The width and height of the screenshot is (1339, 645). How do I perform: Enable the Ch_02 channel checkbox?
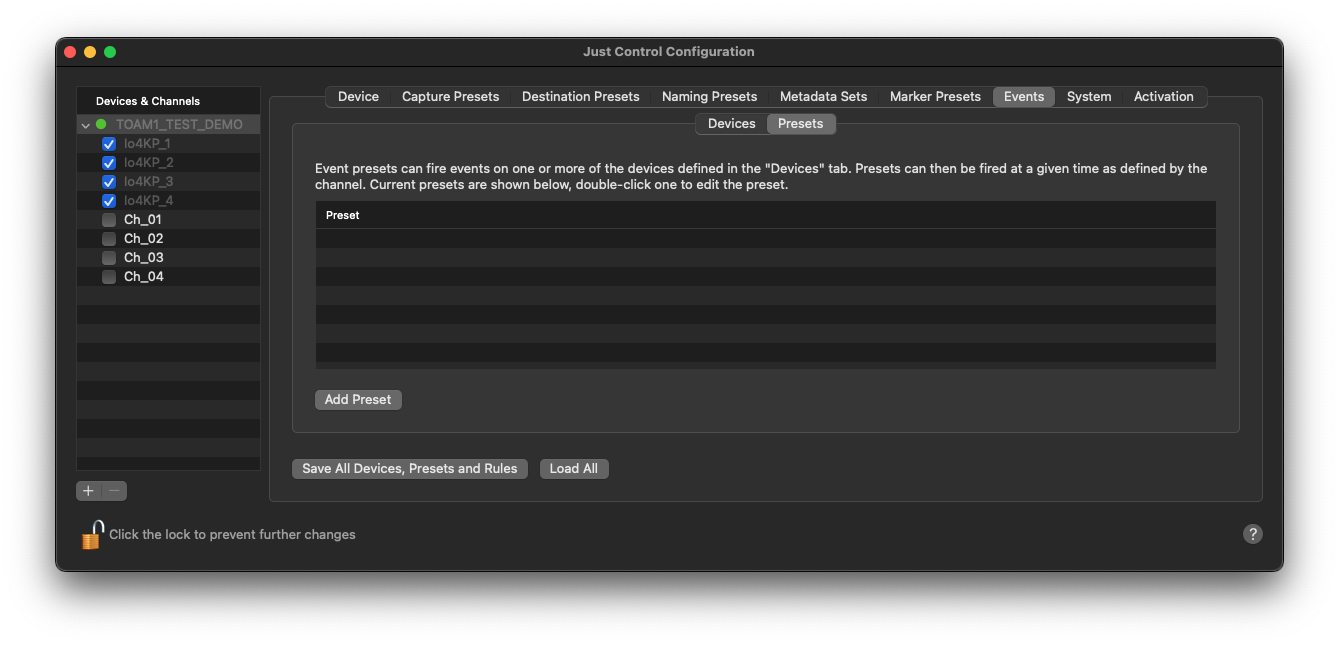(109, 239)
